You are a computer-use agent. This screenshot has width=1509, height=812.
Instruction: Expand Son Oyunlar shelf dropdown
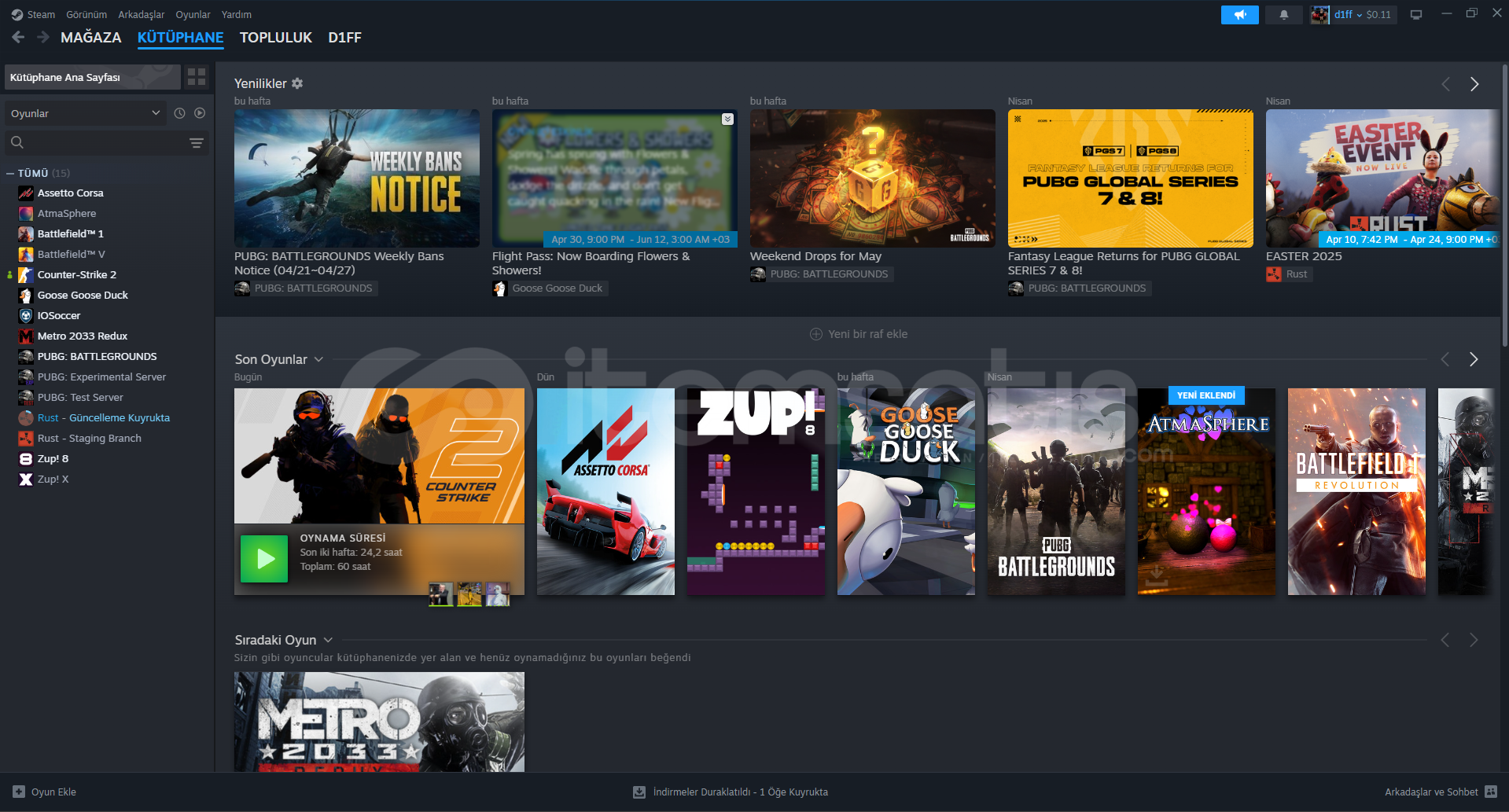(318, 359)
